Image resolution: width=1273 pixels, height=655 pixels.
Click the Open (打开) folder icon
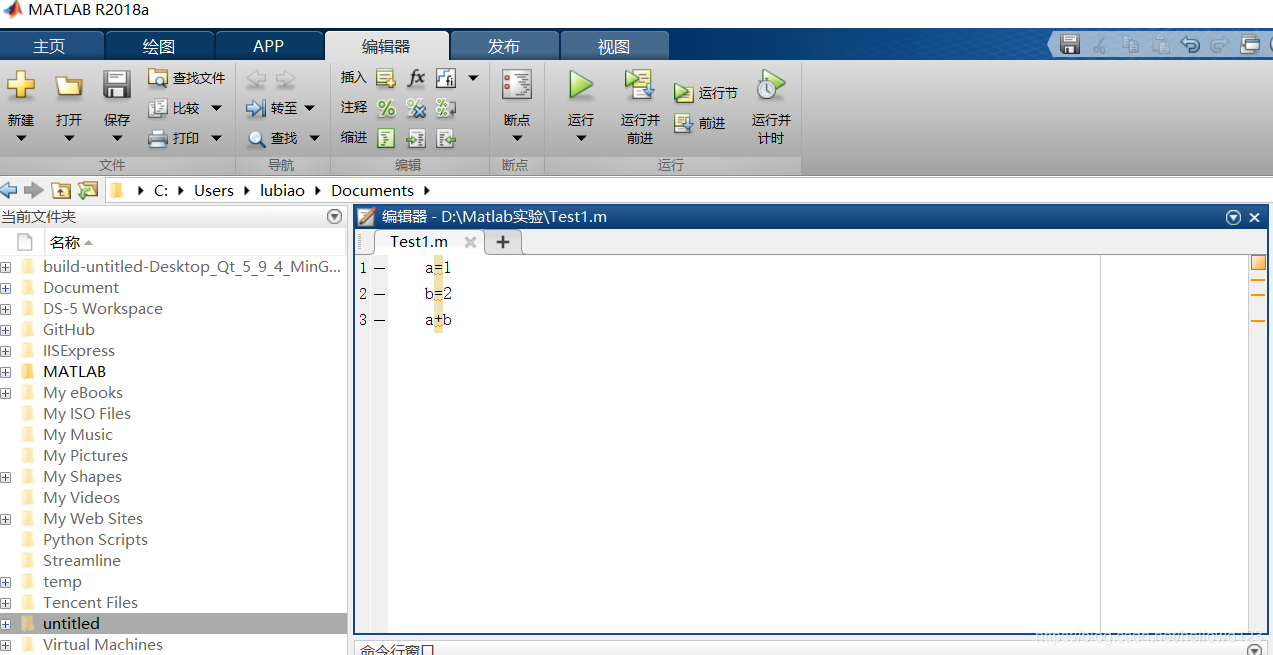tap(69, 86)
